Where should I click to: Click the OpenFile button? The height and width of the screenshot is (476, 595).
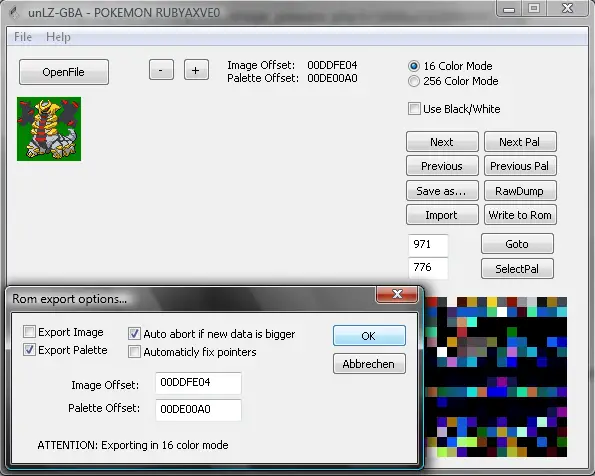[x=64, y=72]
